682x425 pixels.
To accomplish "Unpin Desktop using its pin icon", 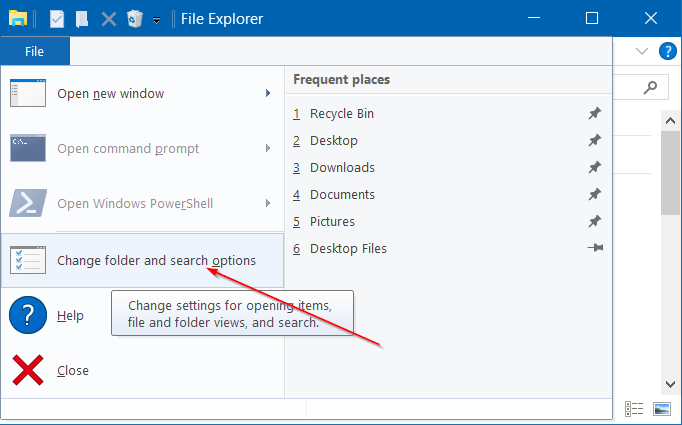I will pos(595,140).
